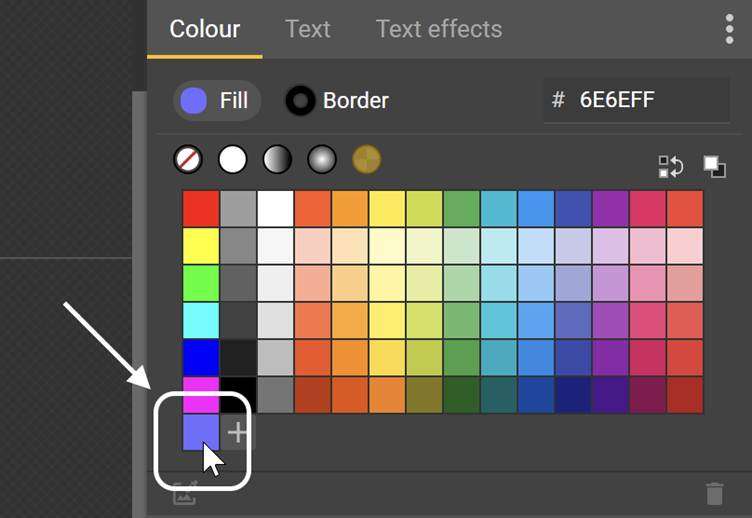The height and width of the screenshot is (518, 752).
Task: Switch to Border colour mode
Action: [x=337, y=101]
